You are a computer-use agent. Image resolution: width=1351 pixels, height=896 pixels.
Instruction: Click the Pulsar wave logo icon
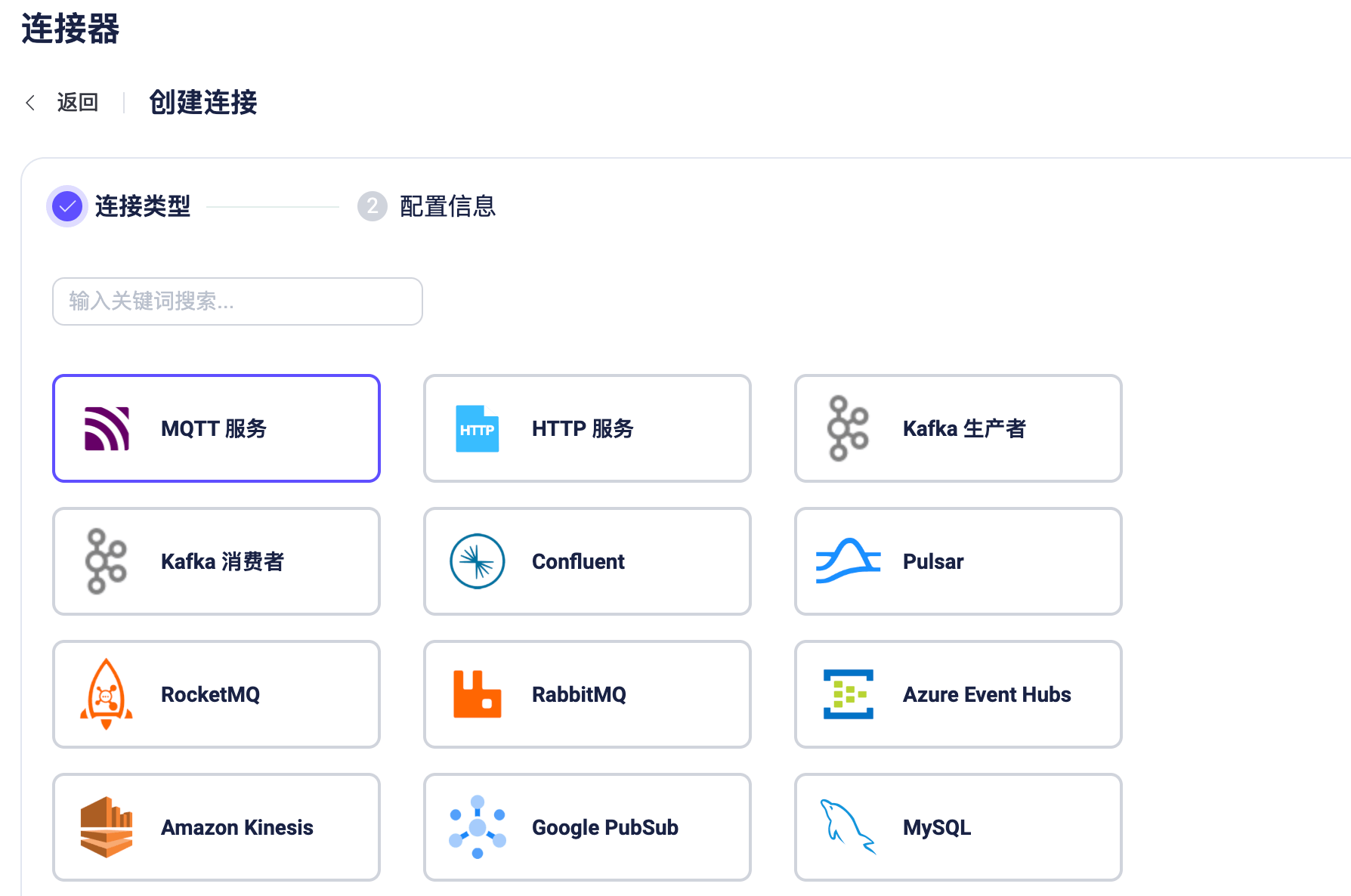(x=848, y=561)
